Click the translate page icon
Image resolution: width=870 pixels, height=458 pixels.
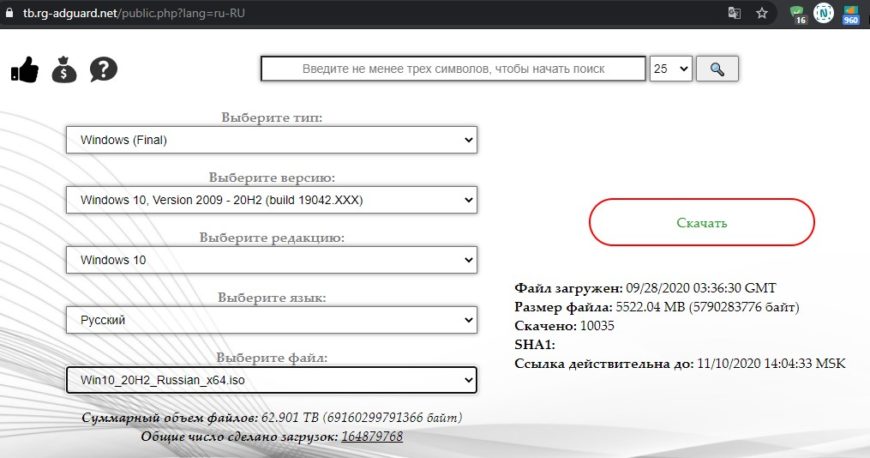point(734,13)
